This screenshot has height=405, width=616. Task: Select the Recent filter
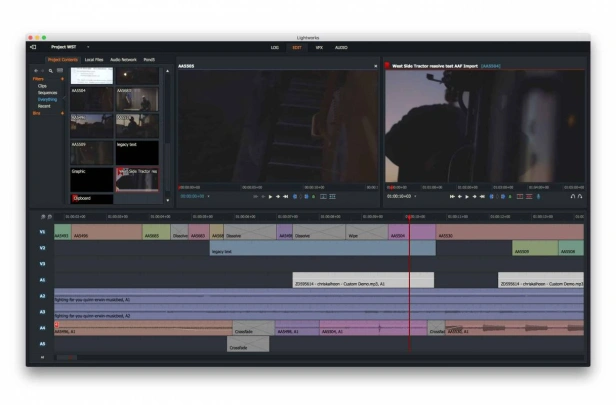pyautogui.click(x=44, y=106)
